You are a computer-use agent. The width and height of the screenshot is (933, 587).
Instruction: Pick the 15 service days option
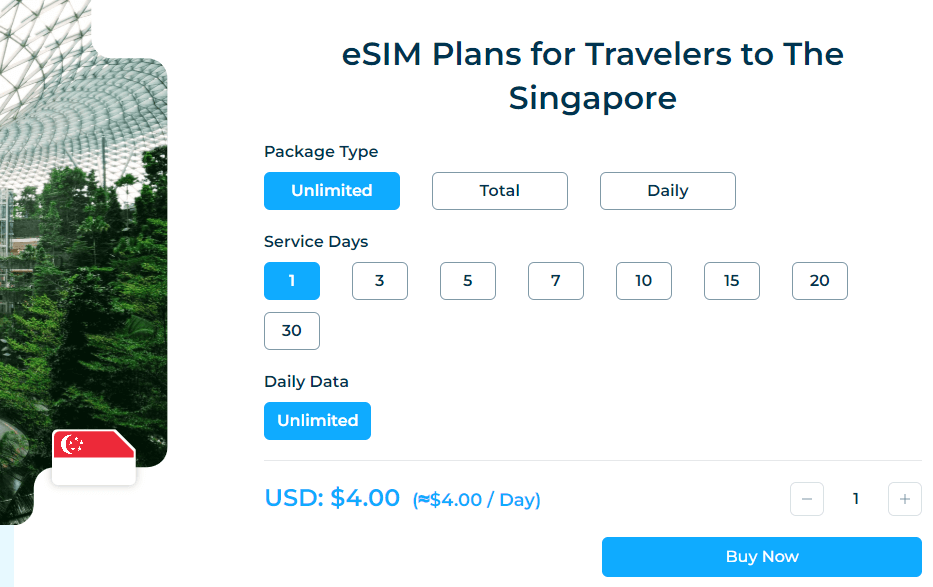click(x=732, y=281)
